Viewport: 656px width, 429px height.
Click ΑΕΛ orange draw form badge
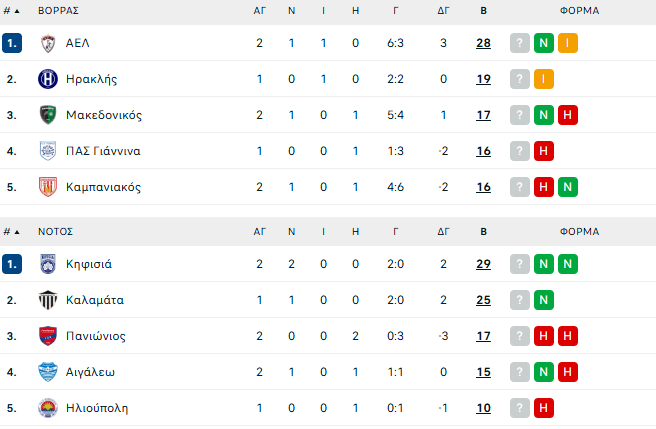567,43
